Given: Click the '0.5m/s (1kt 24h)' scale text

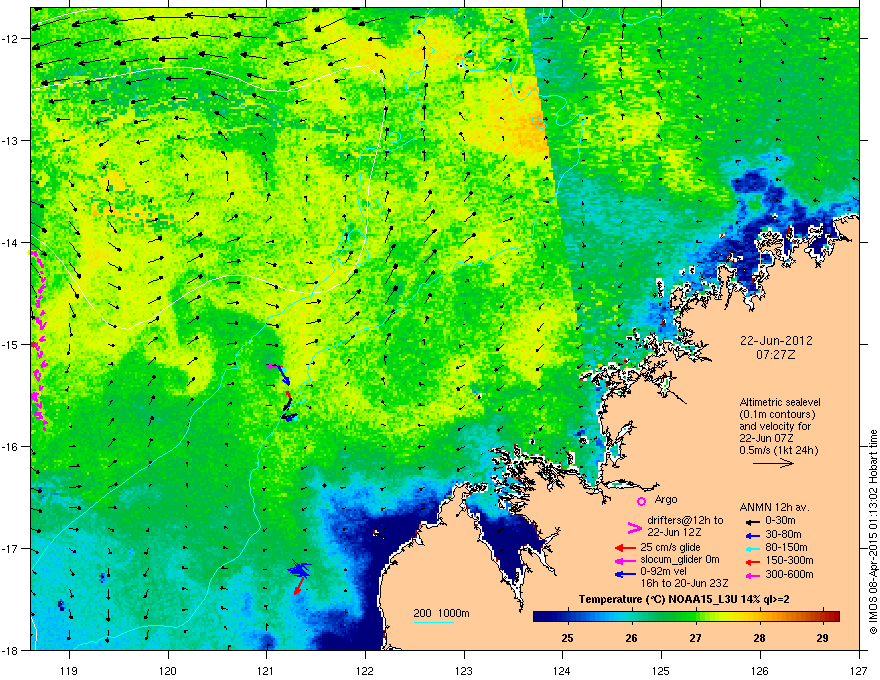Looking at the screenshot, I should 778,450.
